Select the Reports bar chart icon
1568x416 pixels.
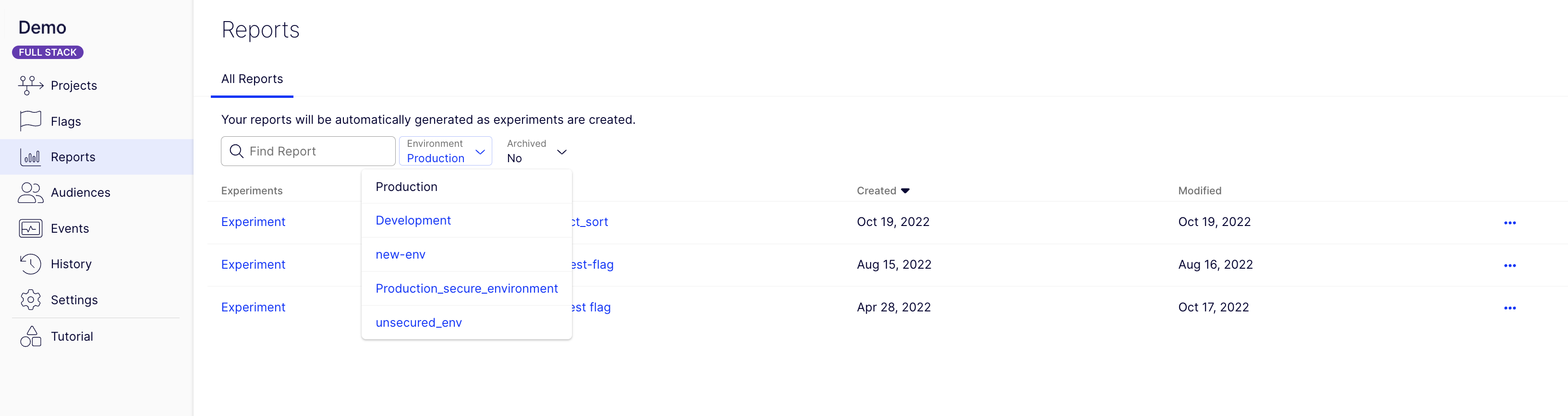point(30,157)
